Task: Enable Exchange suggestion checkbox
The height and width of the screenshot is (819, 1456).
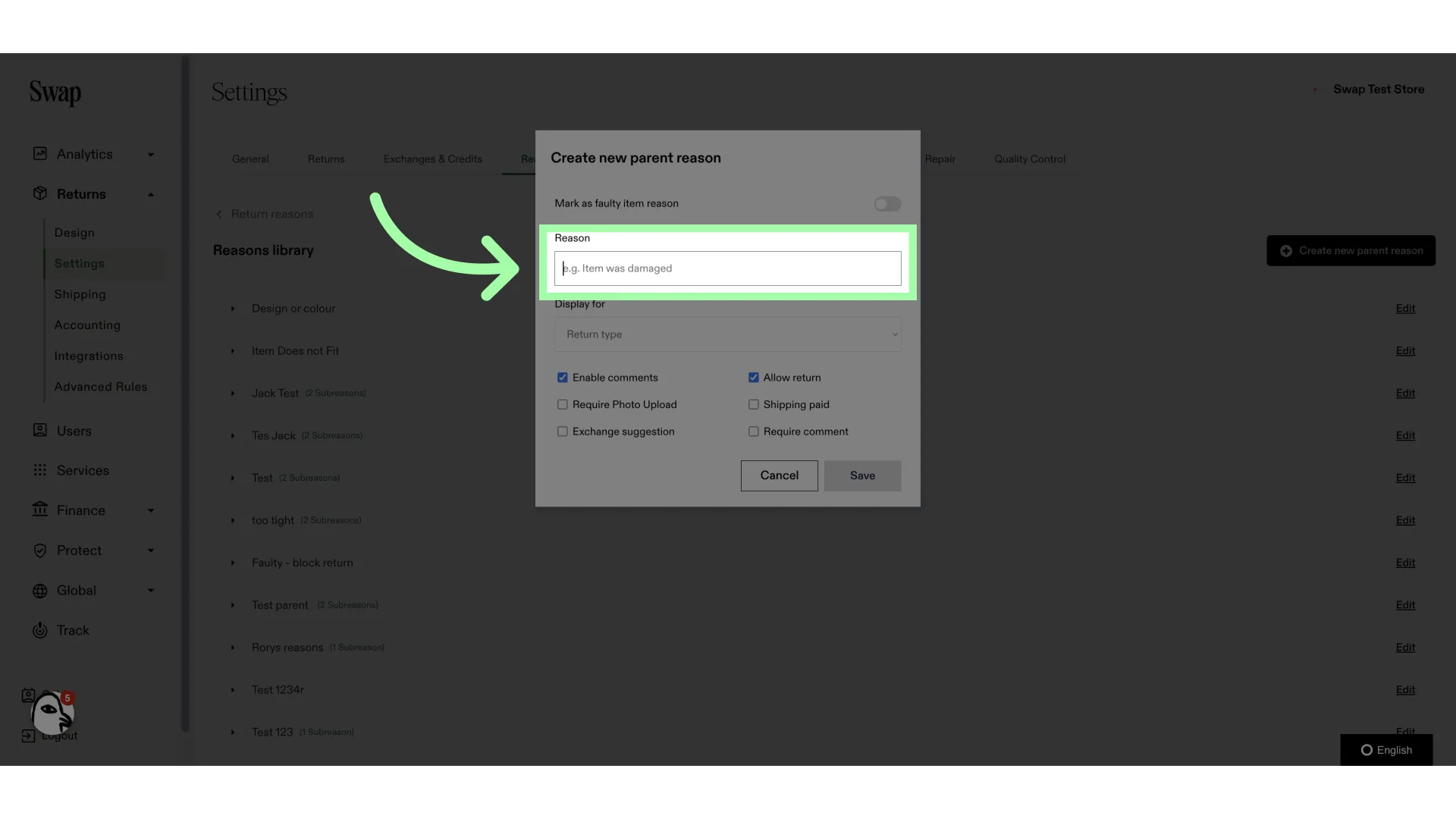Action: 563,431
